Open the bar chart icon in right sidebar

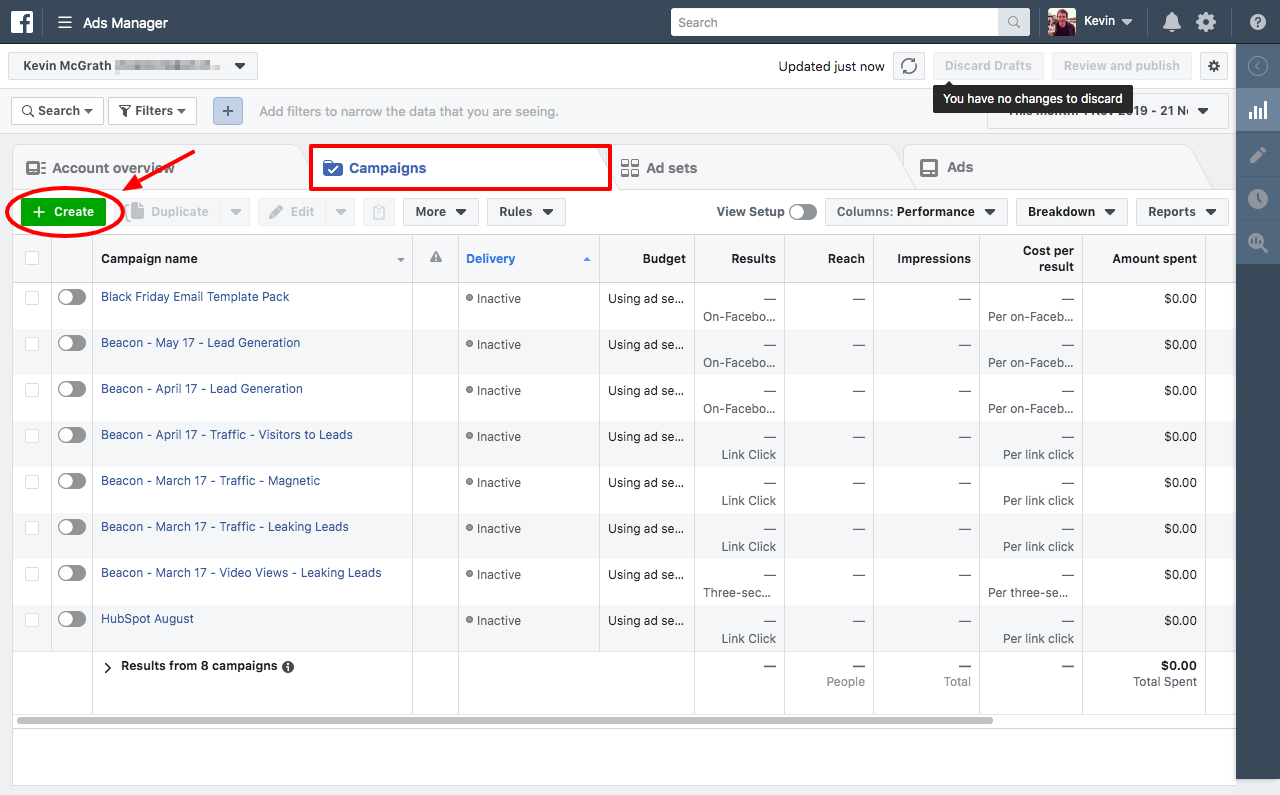pyautogui.click(x=1258, y=111)
